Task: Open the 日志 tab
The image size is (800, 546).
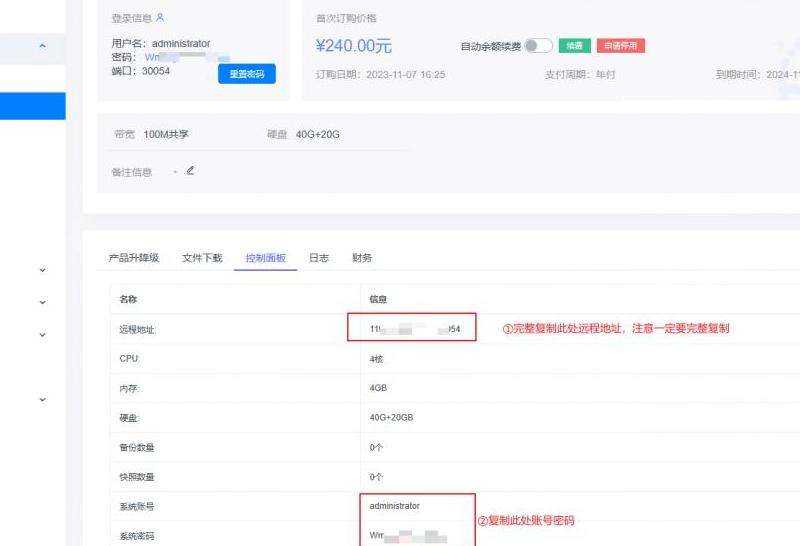Action: [x=319, y=258]
